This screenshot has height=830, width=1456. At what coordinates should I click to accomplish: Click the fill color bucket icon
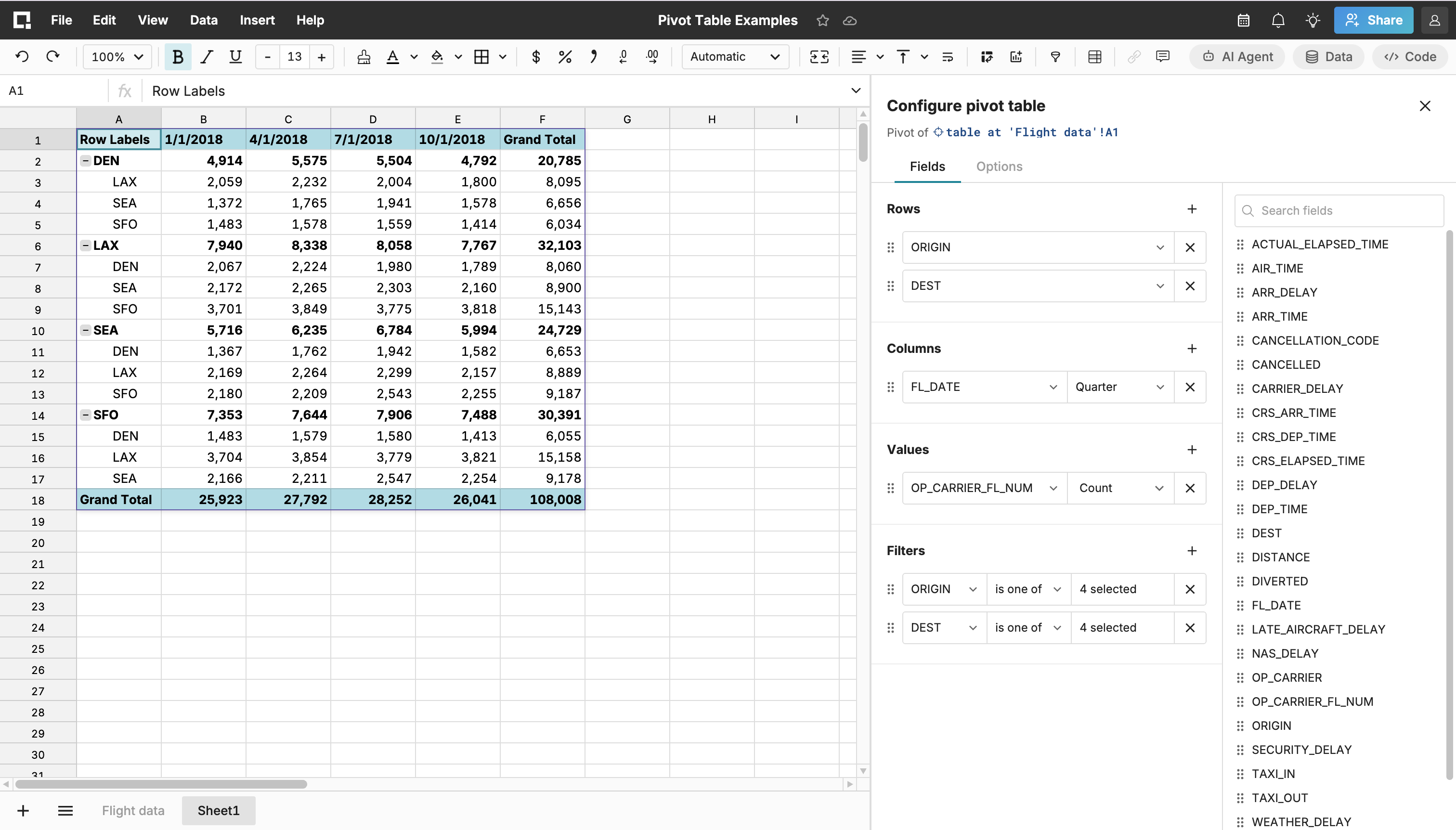pos(437,56)
